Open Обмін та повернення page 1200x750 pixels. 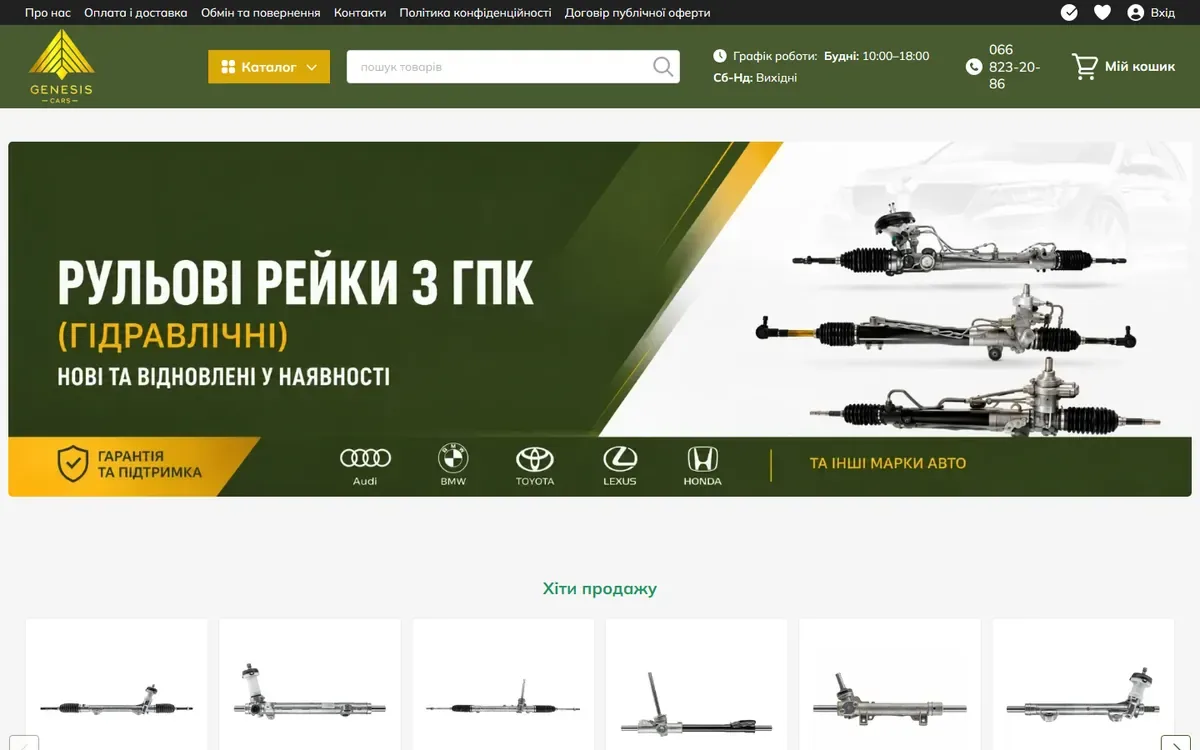click(x=261, y=13)
